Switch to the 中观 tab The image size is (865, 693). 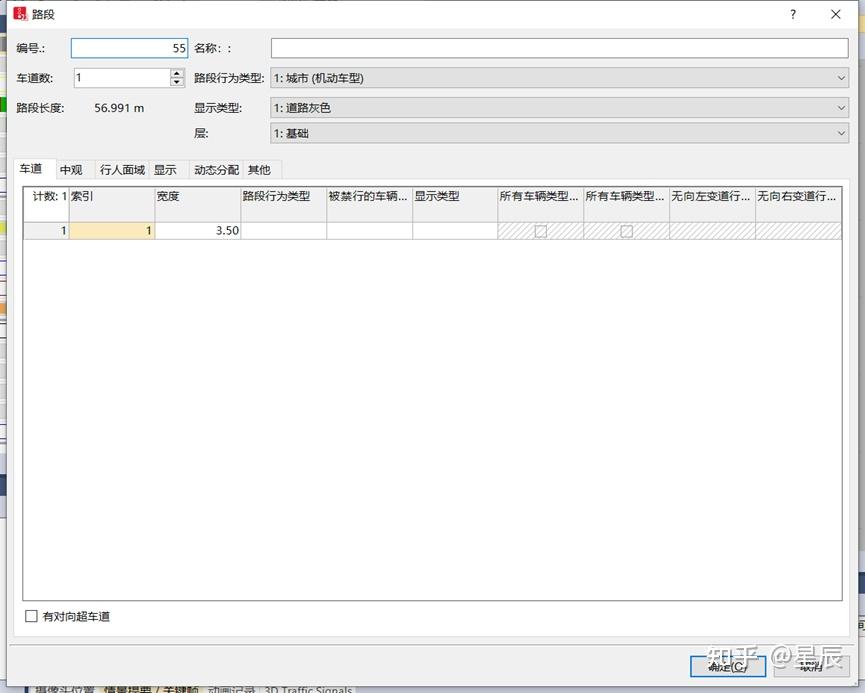pyautogui.click(x=71, y=169)
